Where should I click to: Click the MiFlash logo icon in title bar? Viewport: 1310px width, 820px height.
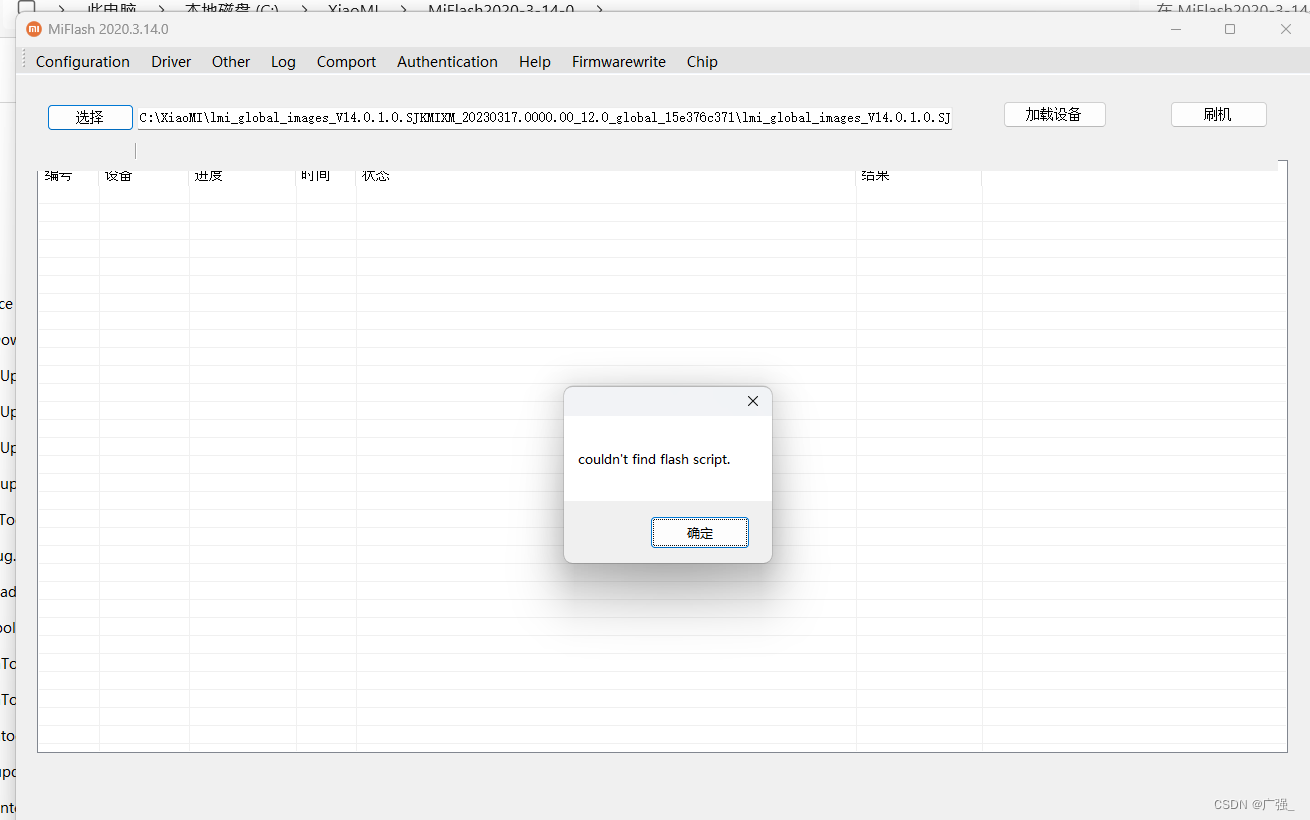coord(34,29)
